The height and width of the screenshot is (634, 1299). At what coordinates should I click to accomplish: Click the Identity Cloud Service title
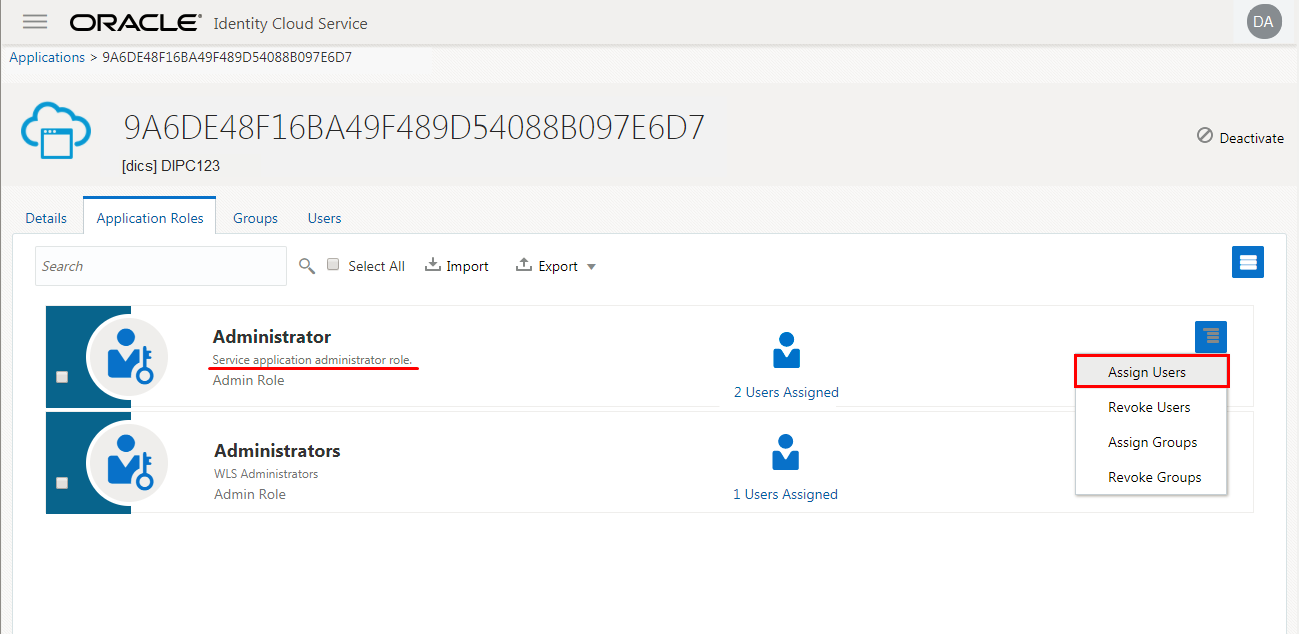tap(290, 23)
